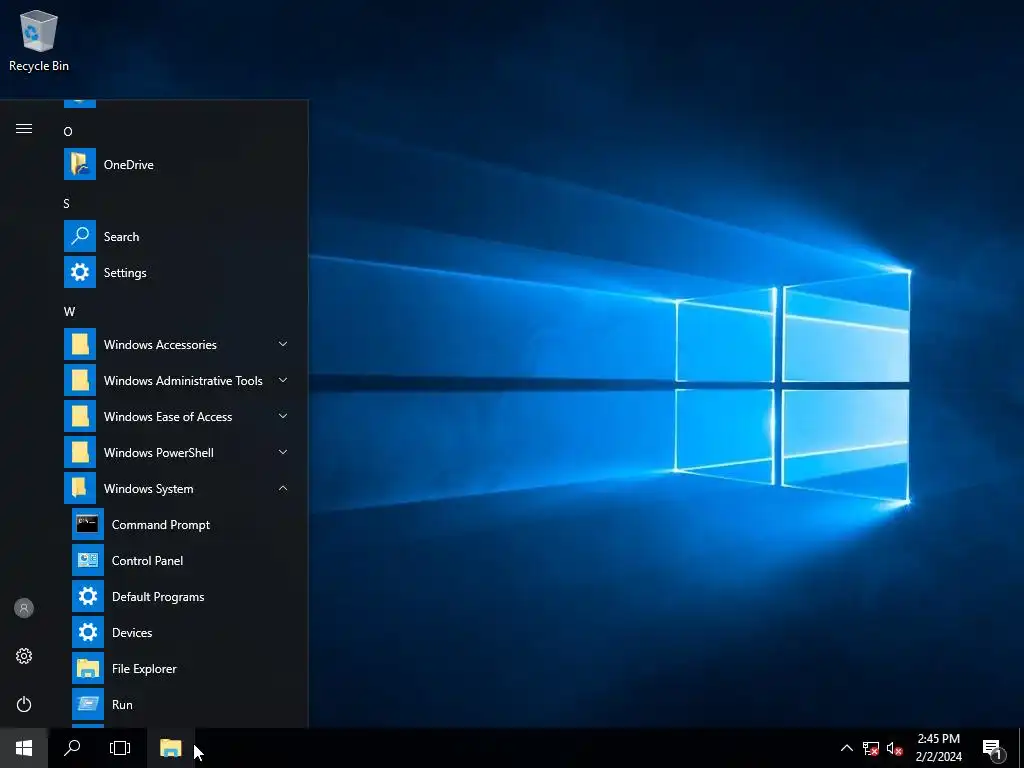Click the Power button in Start menu
The height and width of the screenshot is (768, 1024).
point(24,704)
